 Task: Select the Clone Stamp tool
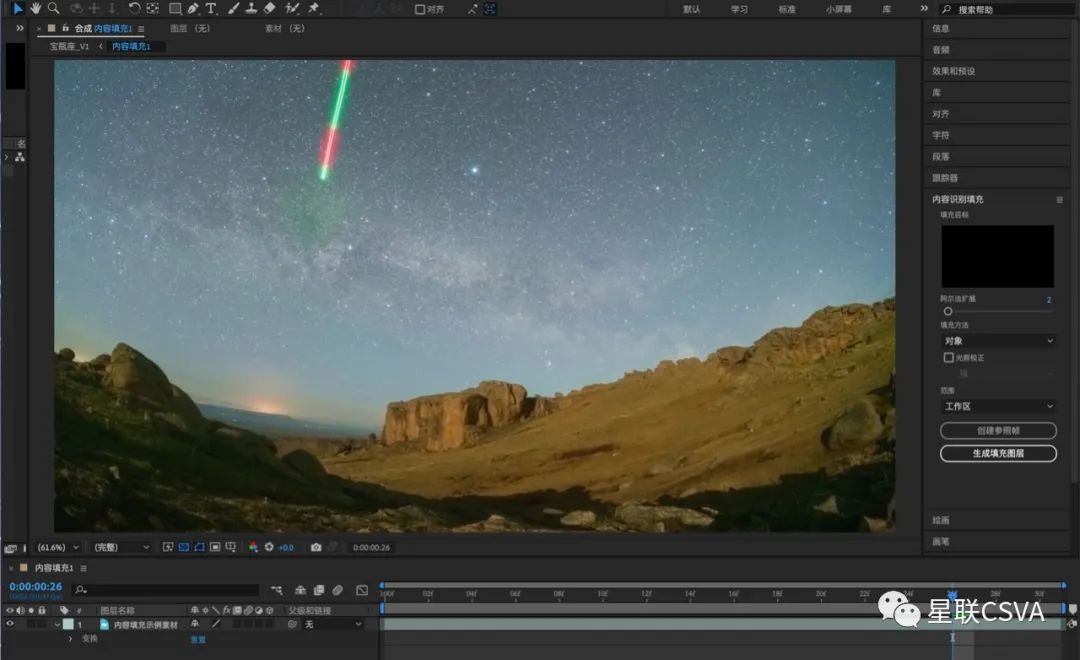[x=251, y=9]
